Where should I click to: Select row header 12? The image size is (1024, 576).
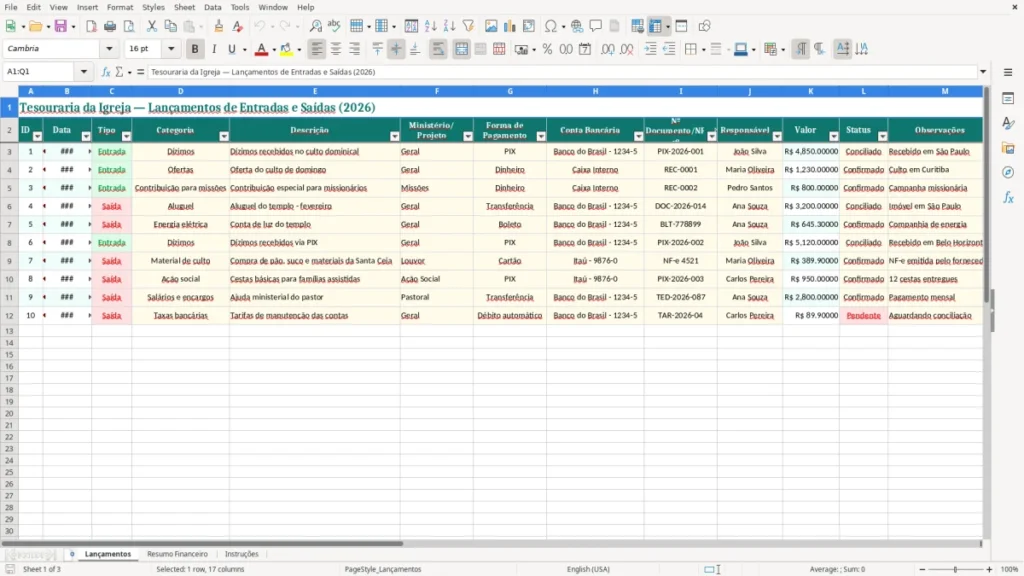9,315
